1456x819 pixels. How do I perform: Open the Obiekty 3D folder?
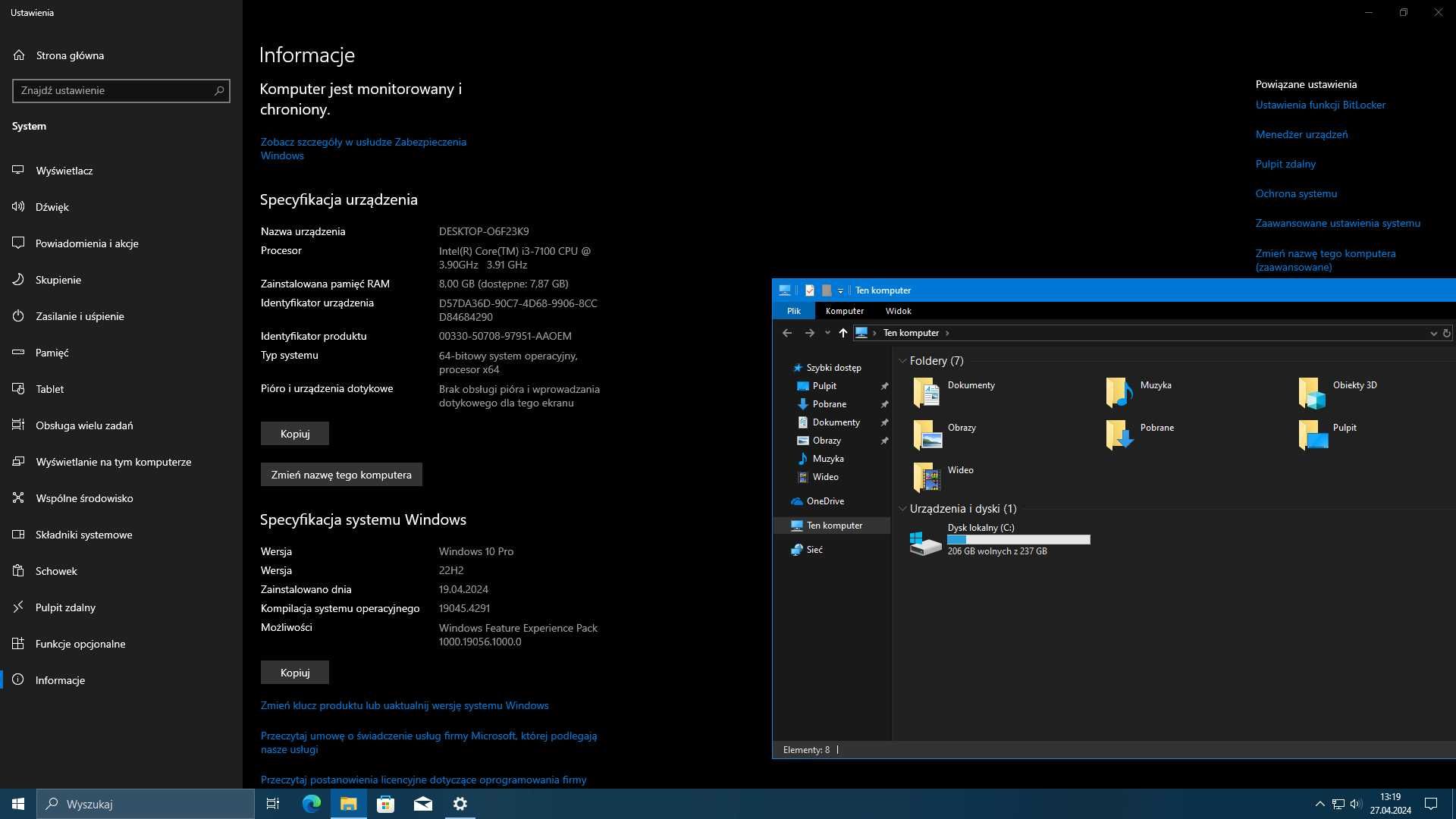(1337, 393)
